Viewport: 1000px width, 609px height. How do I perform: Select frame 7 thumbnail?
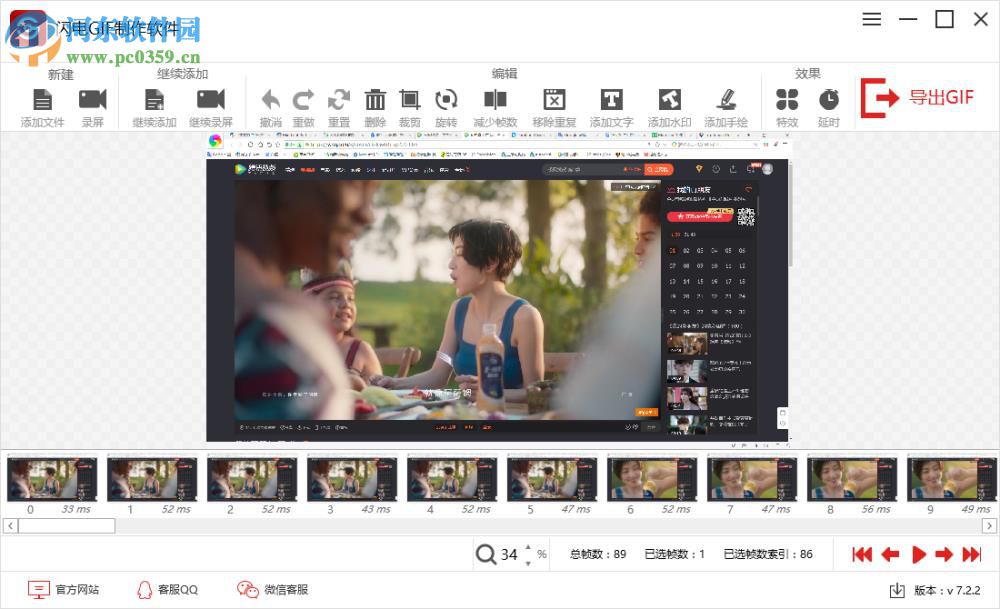pos(753,479)
